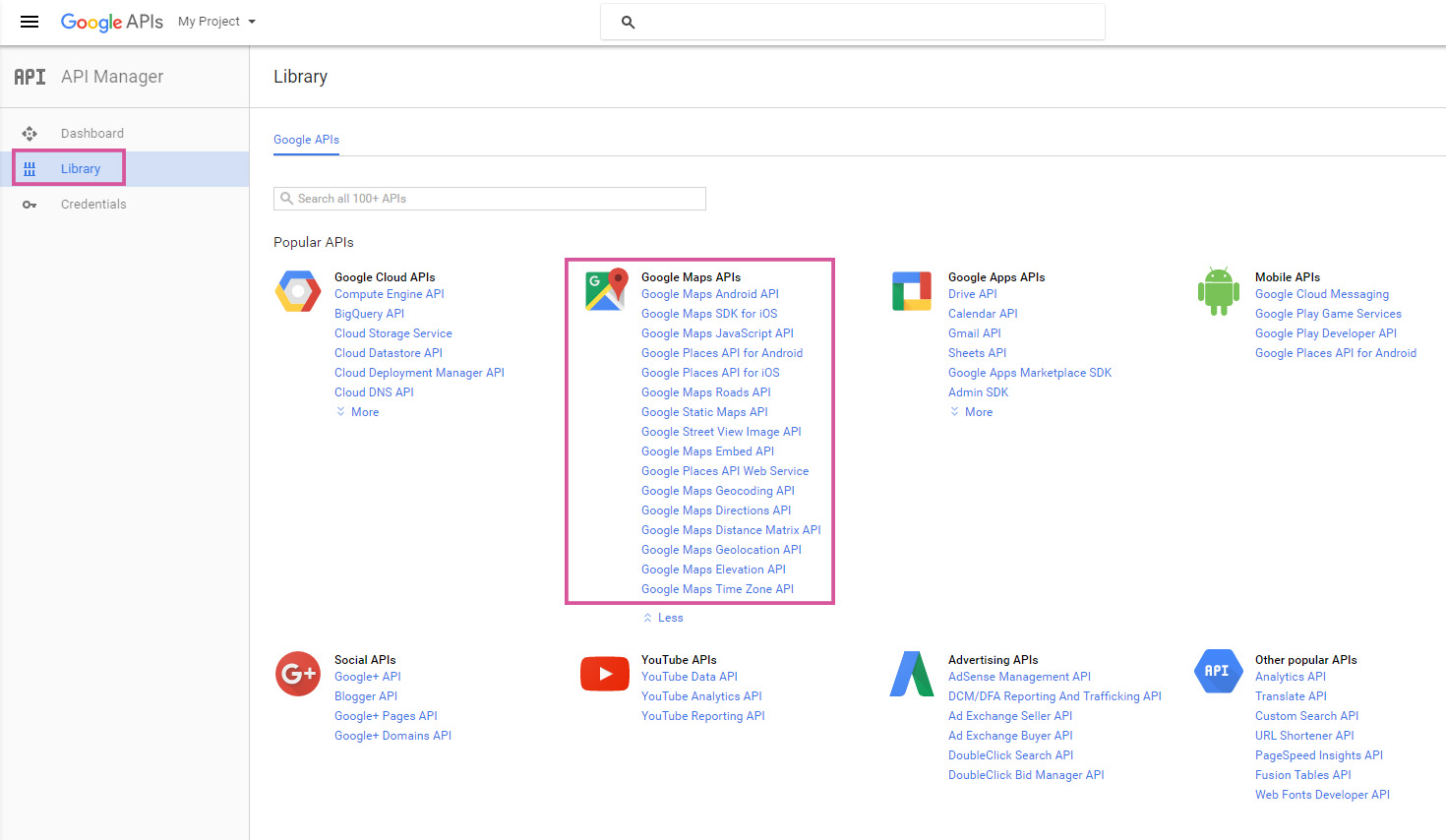Click the search magnifier icon in top bar
1446x840 pixels.
[x=628, y=22]
